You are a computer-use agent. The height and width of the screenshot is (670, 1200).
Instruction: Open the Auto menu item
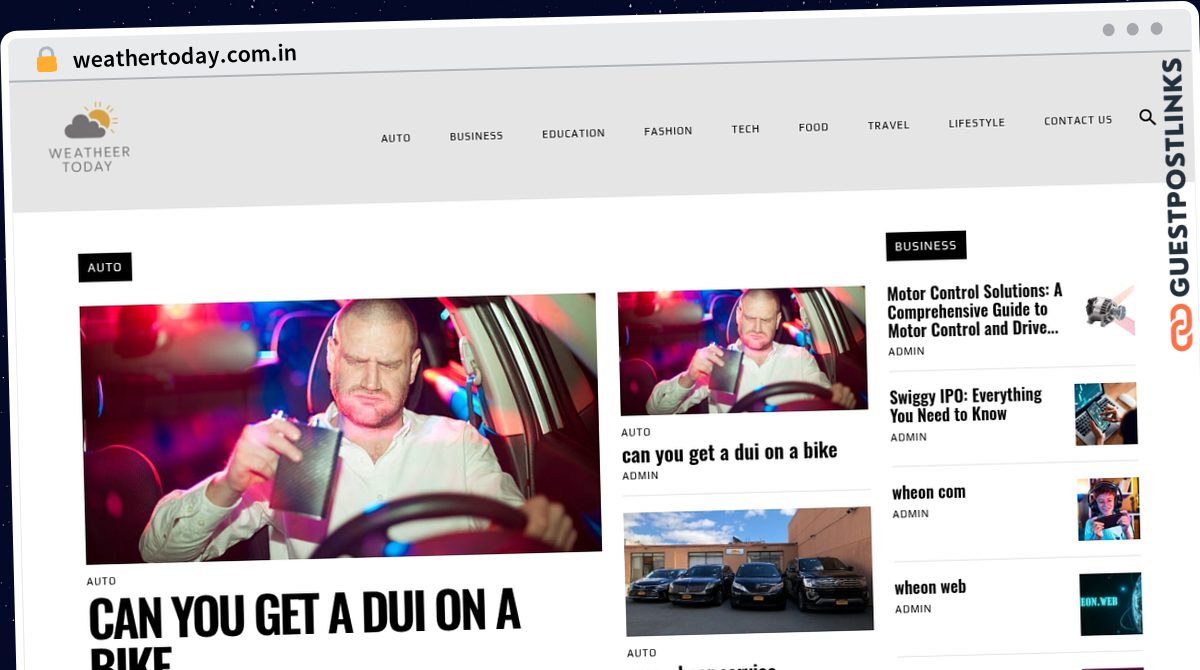coord(396,138)
